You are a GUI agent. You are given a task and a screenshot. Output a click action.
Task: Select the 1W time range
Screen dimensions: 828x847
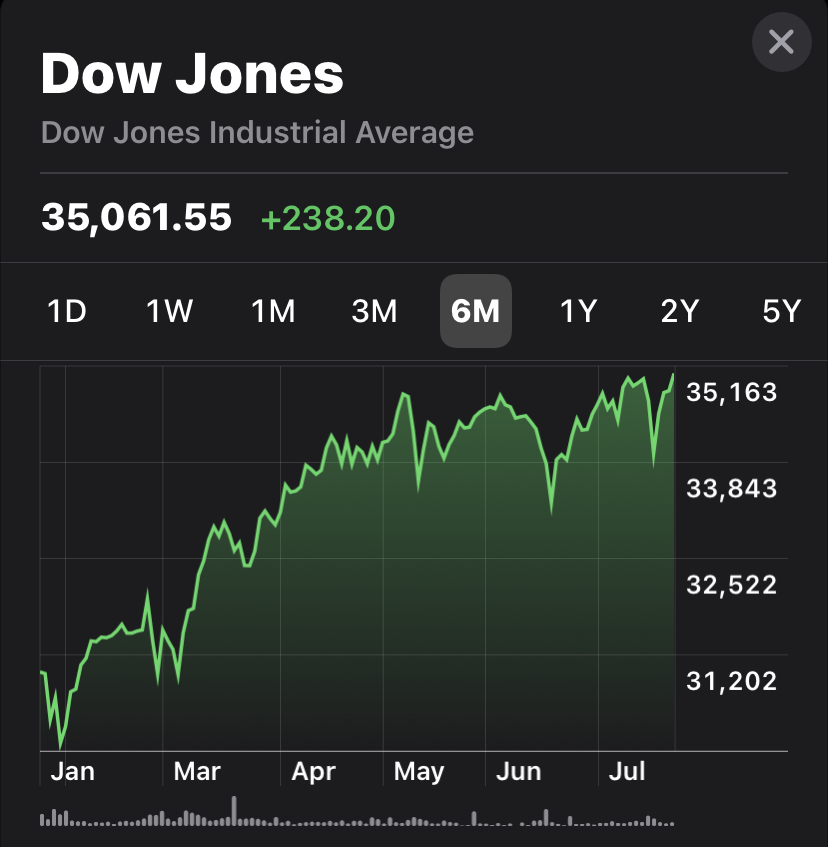pyautogui.click(x=169, y=311)
